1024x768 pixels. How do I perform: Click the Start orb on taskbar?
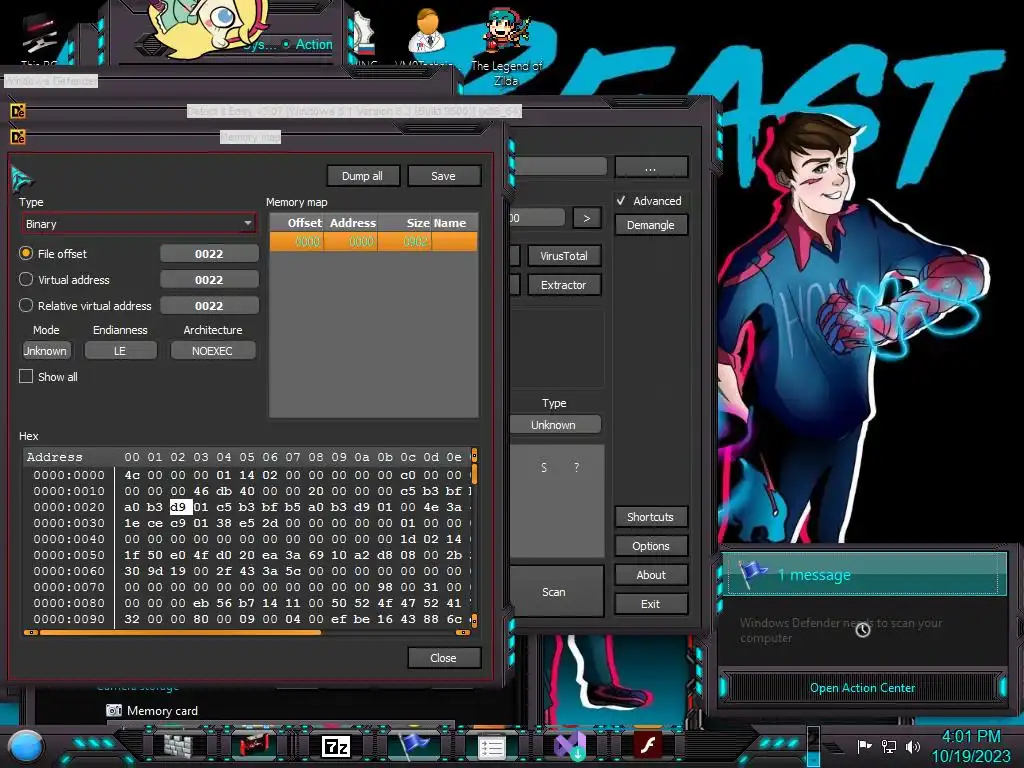point(25,746)
